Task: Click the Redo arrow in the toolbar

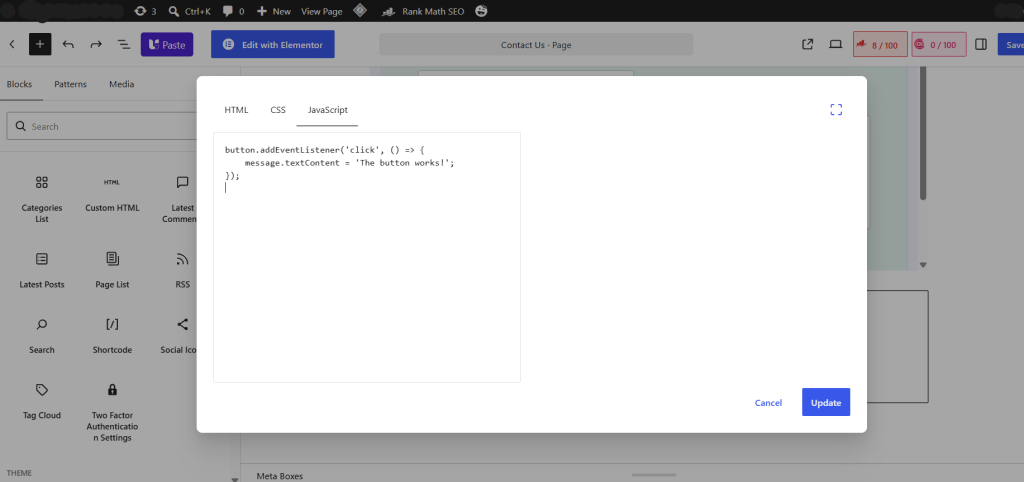Action: tap(96, 44)
